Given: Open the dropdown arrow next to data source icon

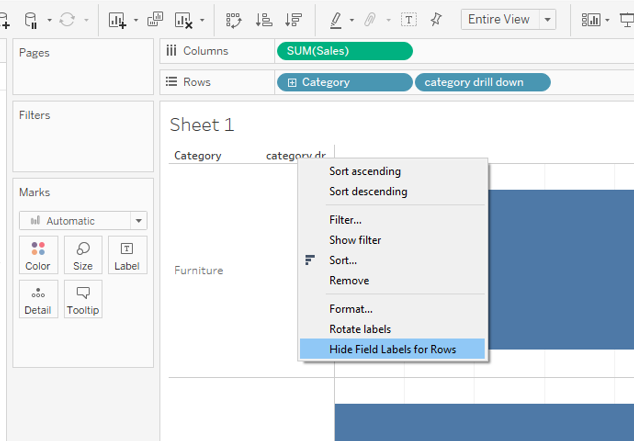Looking at the screenshot, I should tap(49, 20).
